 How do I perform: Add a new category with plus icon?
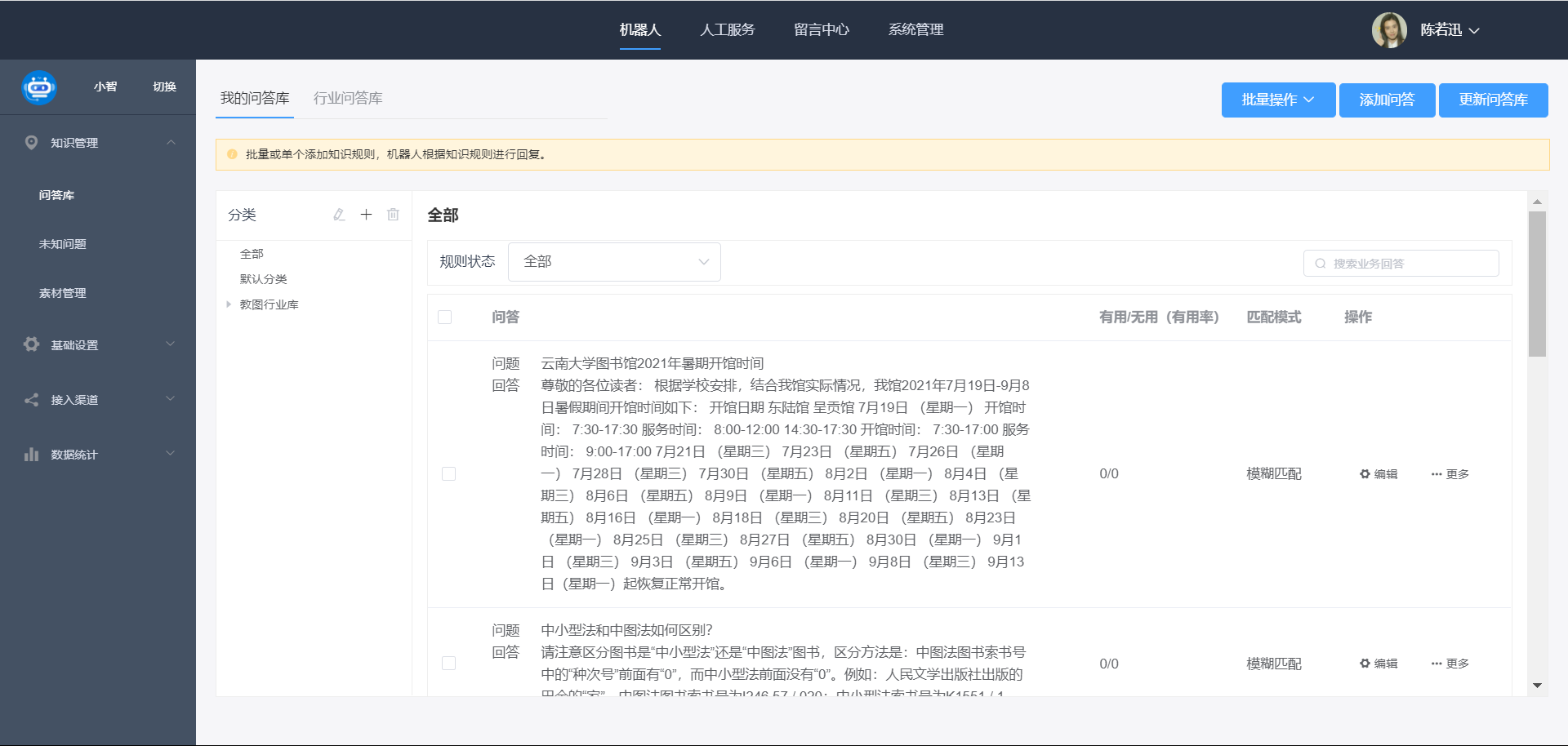pos(367,215)
